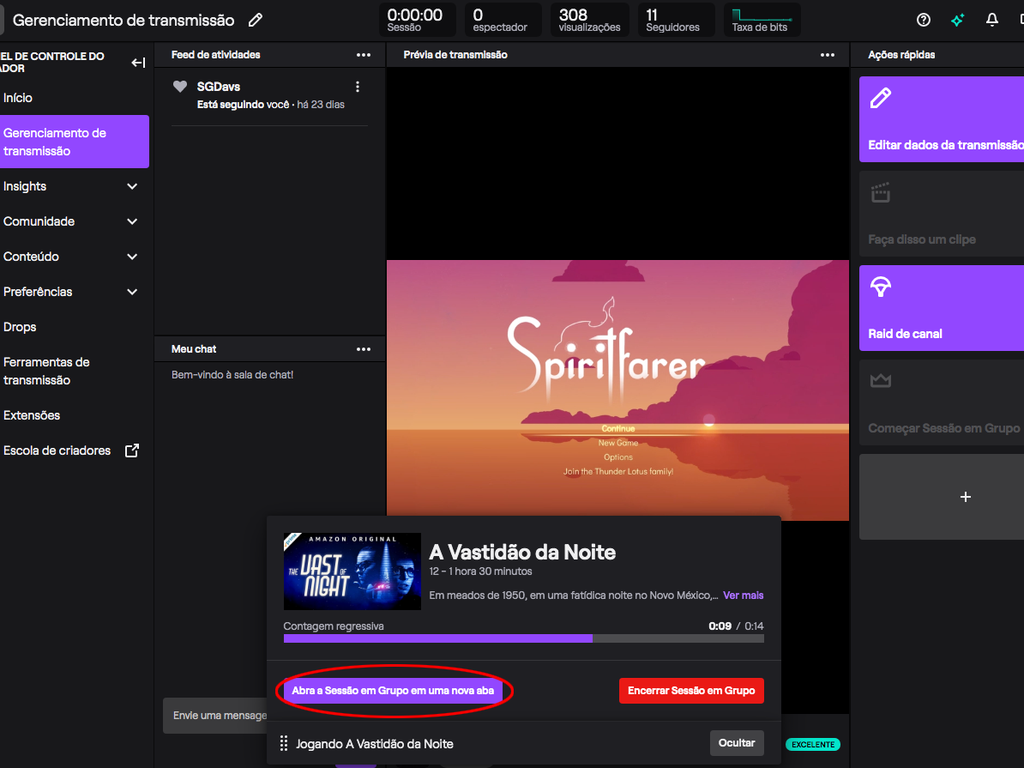Open the help question mark icon
Screen dimensions: 1024x768
coord(923,20)
